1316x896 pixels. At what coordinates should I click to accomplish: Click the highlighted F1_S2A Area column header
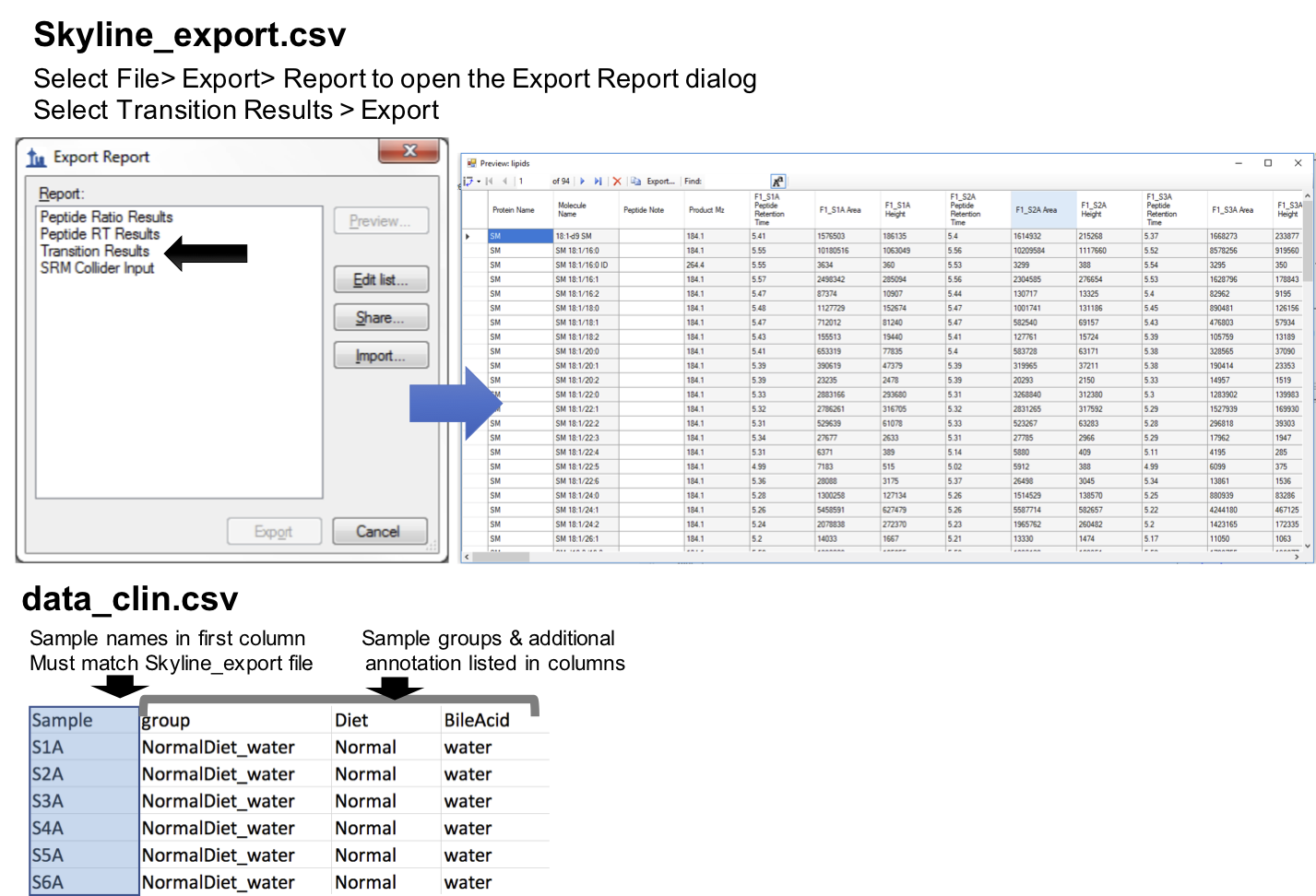click(x=1044, y=210)
